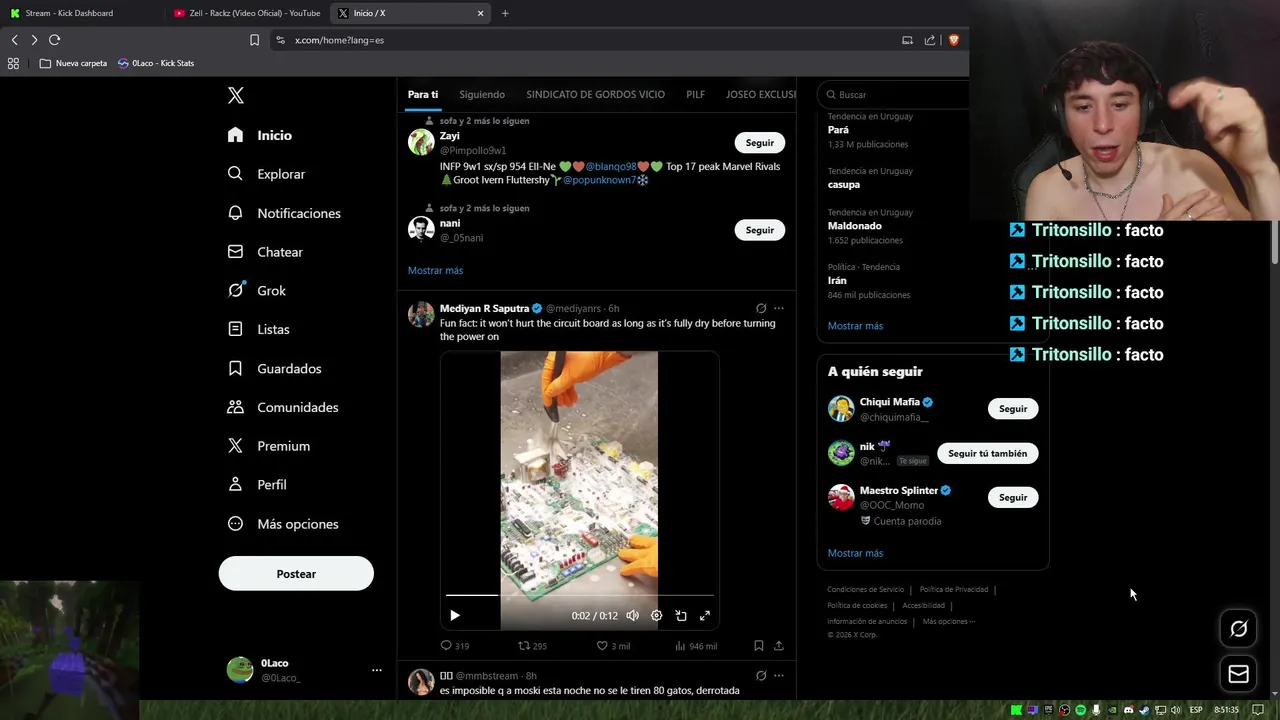The image size is (1280, 720).
Task: Bookmark Mediyan R Saputra's post
Action: pyautogui.click(x=759, y=646)
